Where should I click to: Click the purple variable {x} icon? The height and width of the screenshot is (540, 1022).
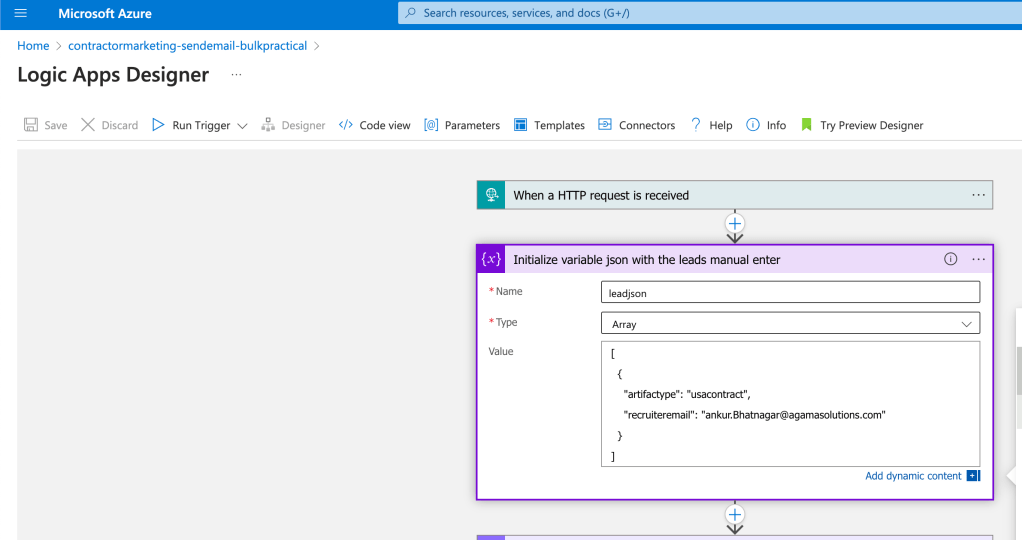point(491,259)
